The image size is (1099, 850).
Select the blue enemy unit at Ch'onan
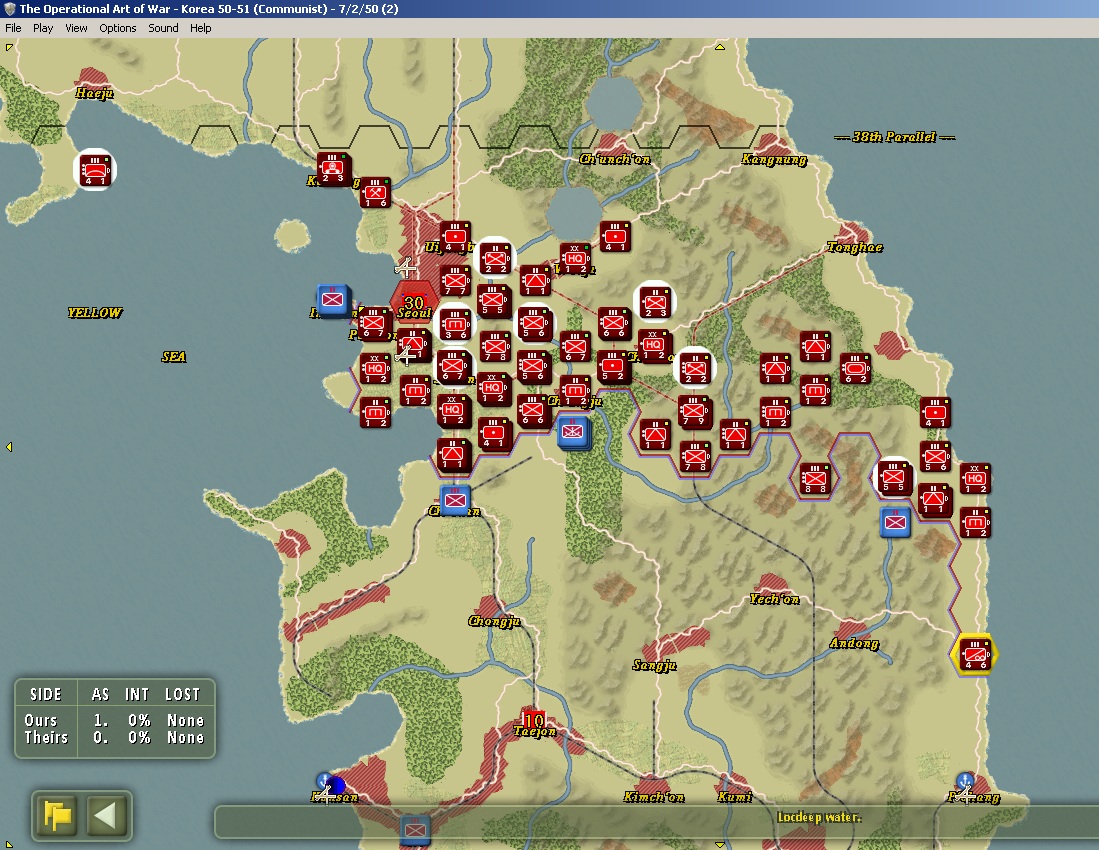point(455,500)
